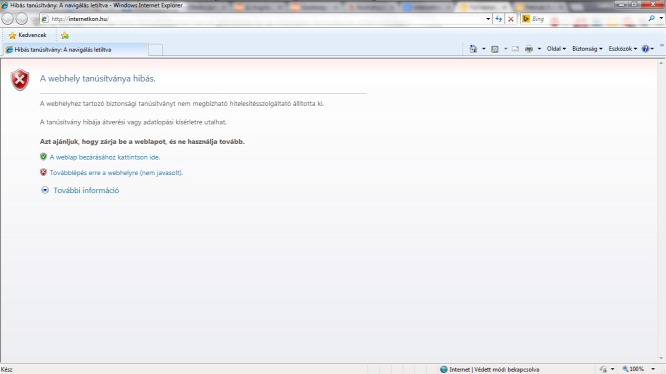This screenshot has height=374, width=666.
Task: Click the blue Help question mark icon
Action: [645, 49]
